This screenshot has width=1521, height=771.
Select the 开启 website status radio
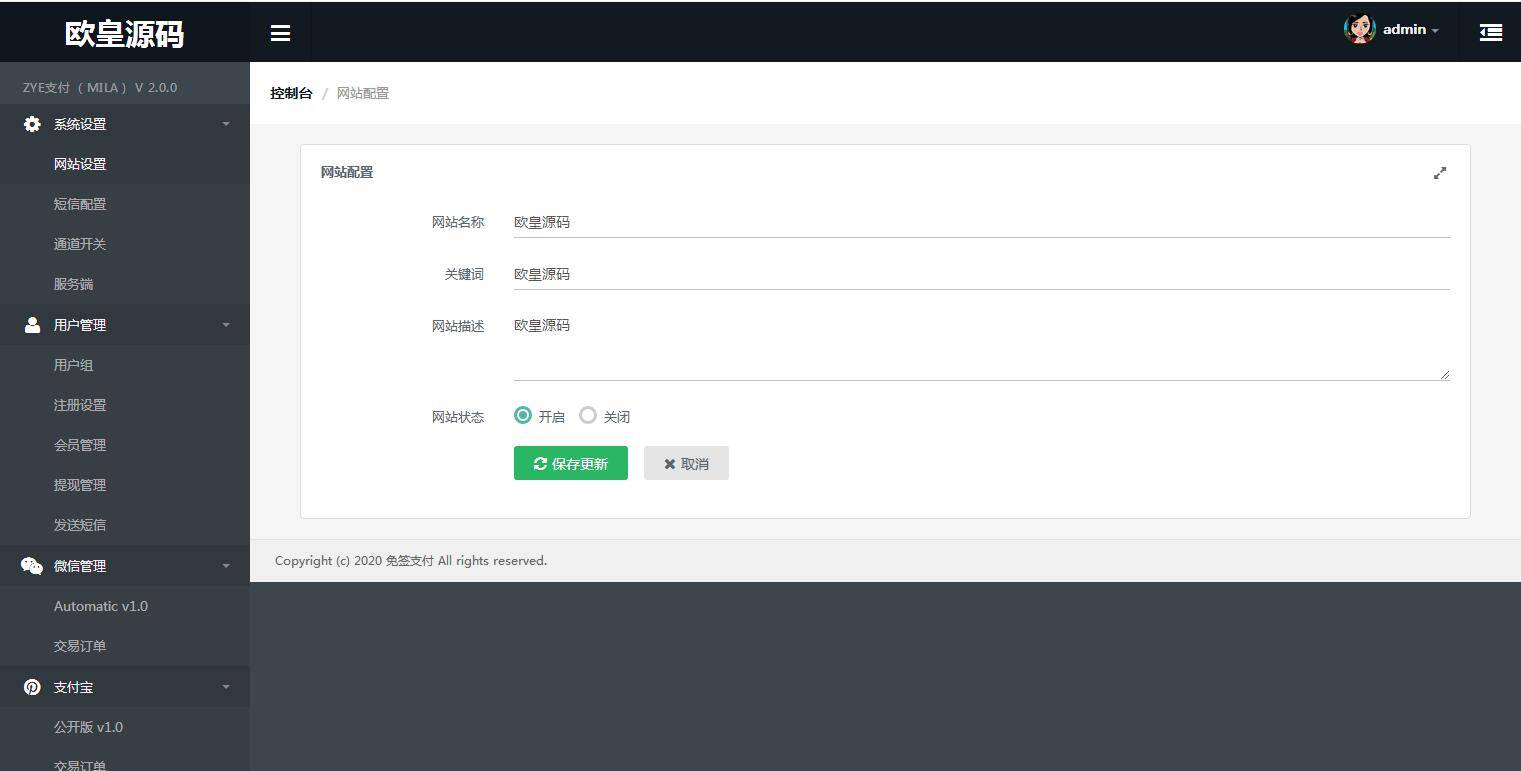tap(522, 414)
